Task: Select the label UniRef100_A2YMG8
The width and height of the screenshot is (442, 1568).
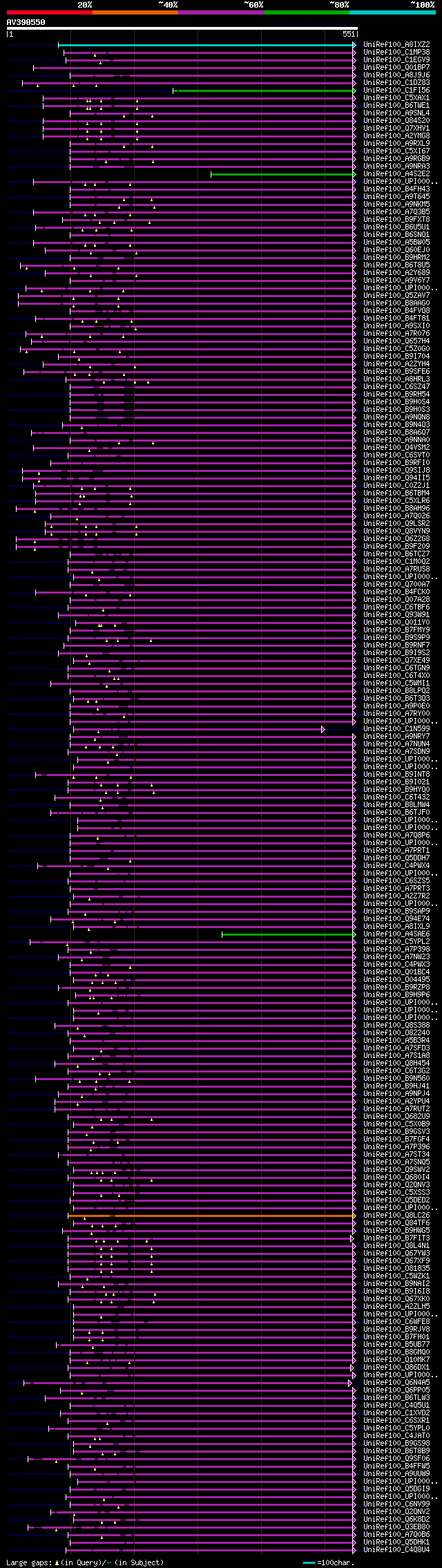Action: (396, 136)
